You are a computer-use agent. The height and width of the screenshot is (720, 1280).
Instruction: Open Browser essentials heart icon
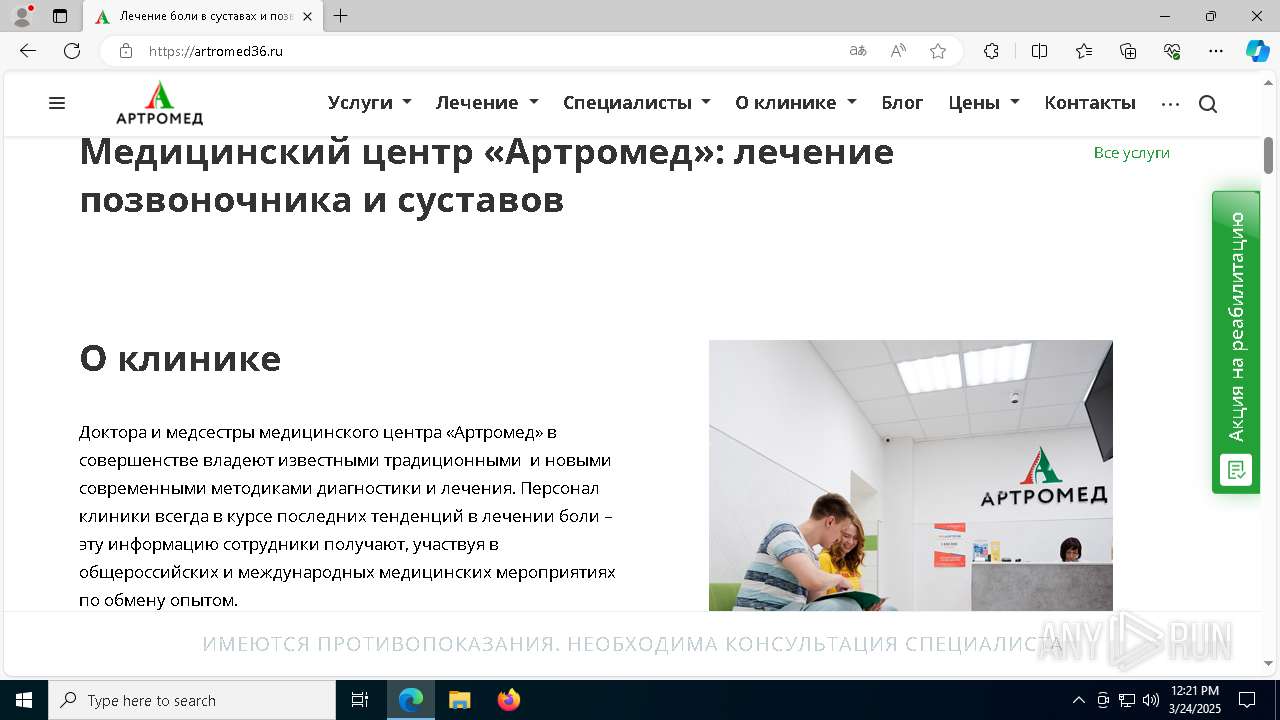click(1172, 51)
